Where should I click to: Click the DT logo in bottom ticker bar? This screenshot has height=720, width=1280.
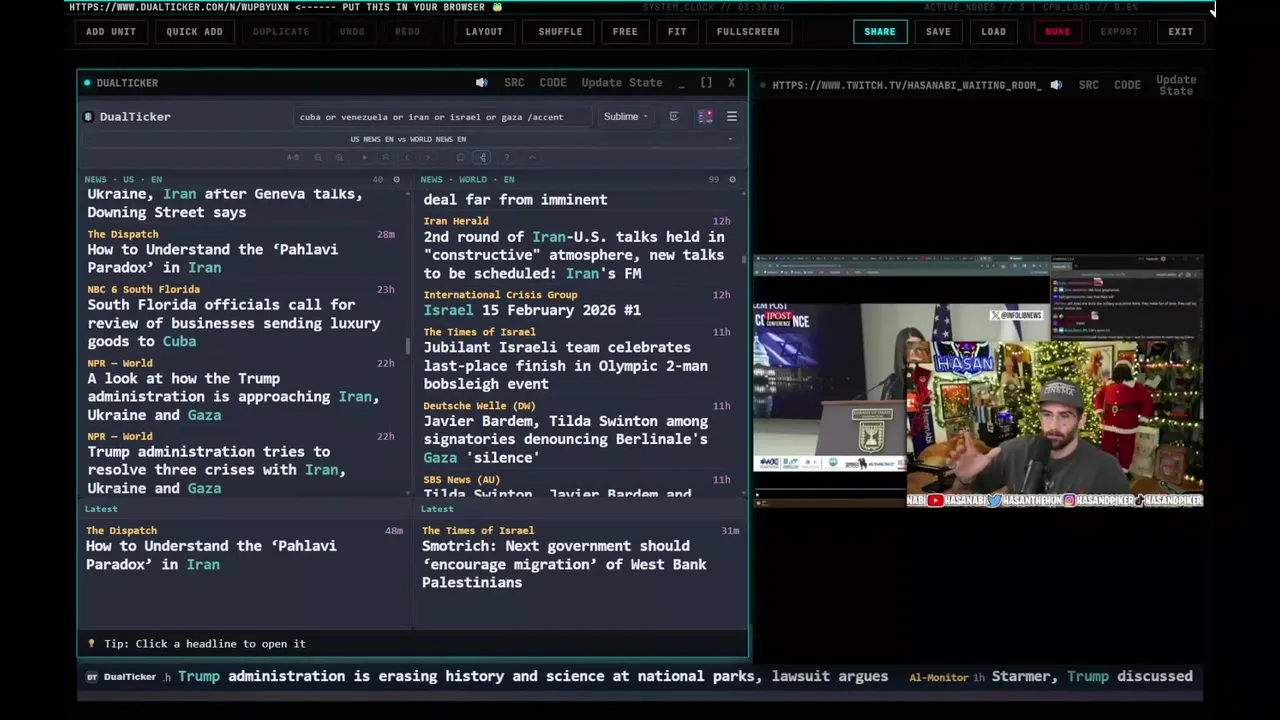click(x=92, y=677)
